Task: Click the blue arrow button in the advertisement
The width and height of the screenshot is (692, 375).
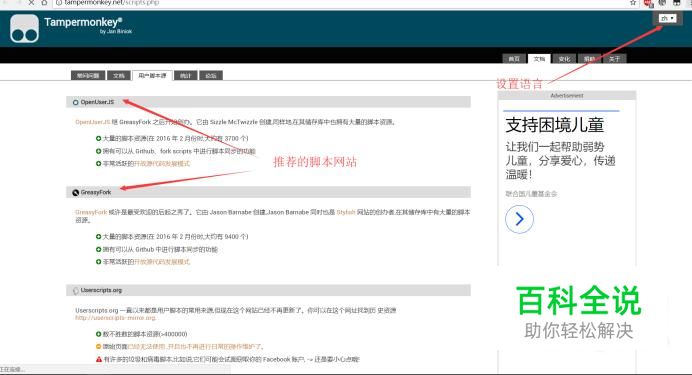Action: pyautogui.click(x=519, y=219)
